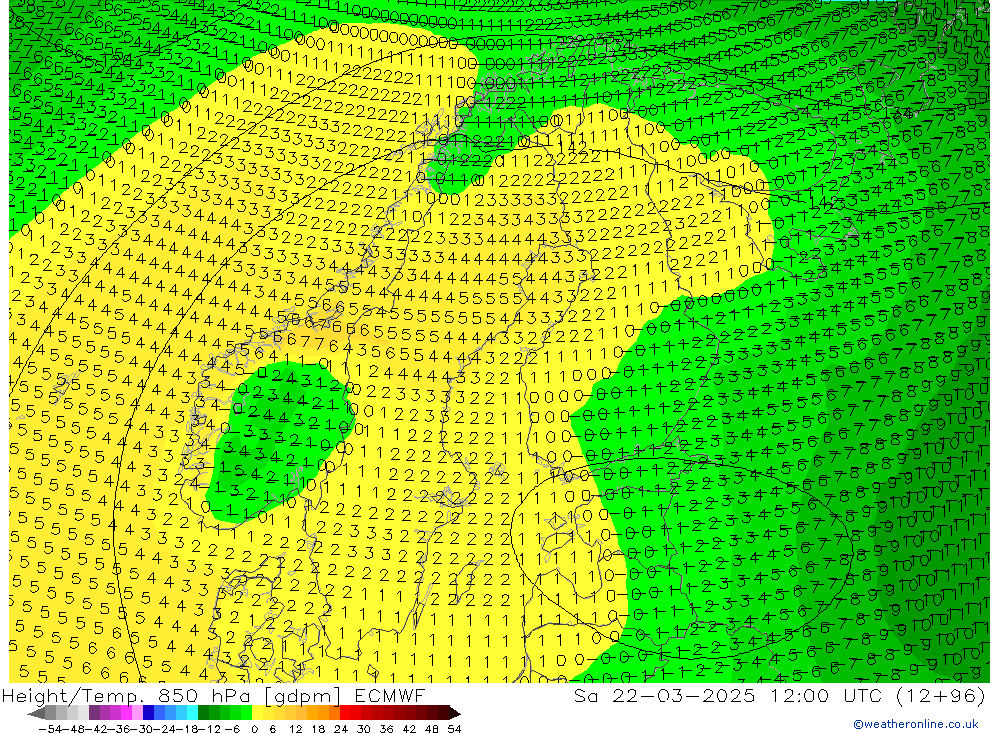Click the legend value 18 under colorbar
The height and width of the screenshot is (733, 1000).
click(x=318, y=729)
